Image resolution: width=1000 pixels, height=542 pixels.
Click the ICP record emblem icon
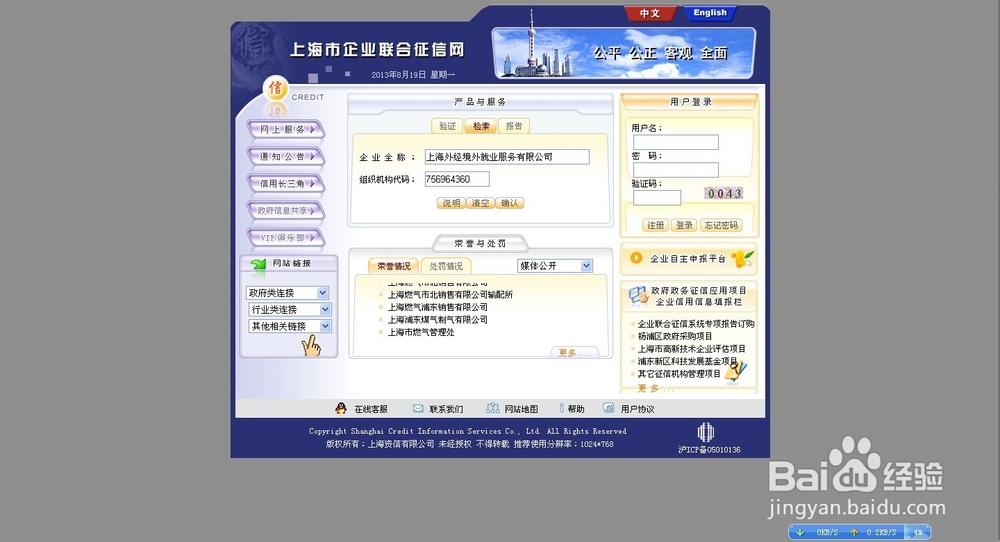click(705, 432)
